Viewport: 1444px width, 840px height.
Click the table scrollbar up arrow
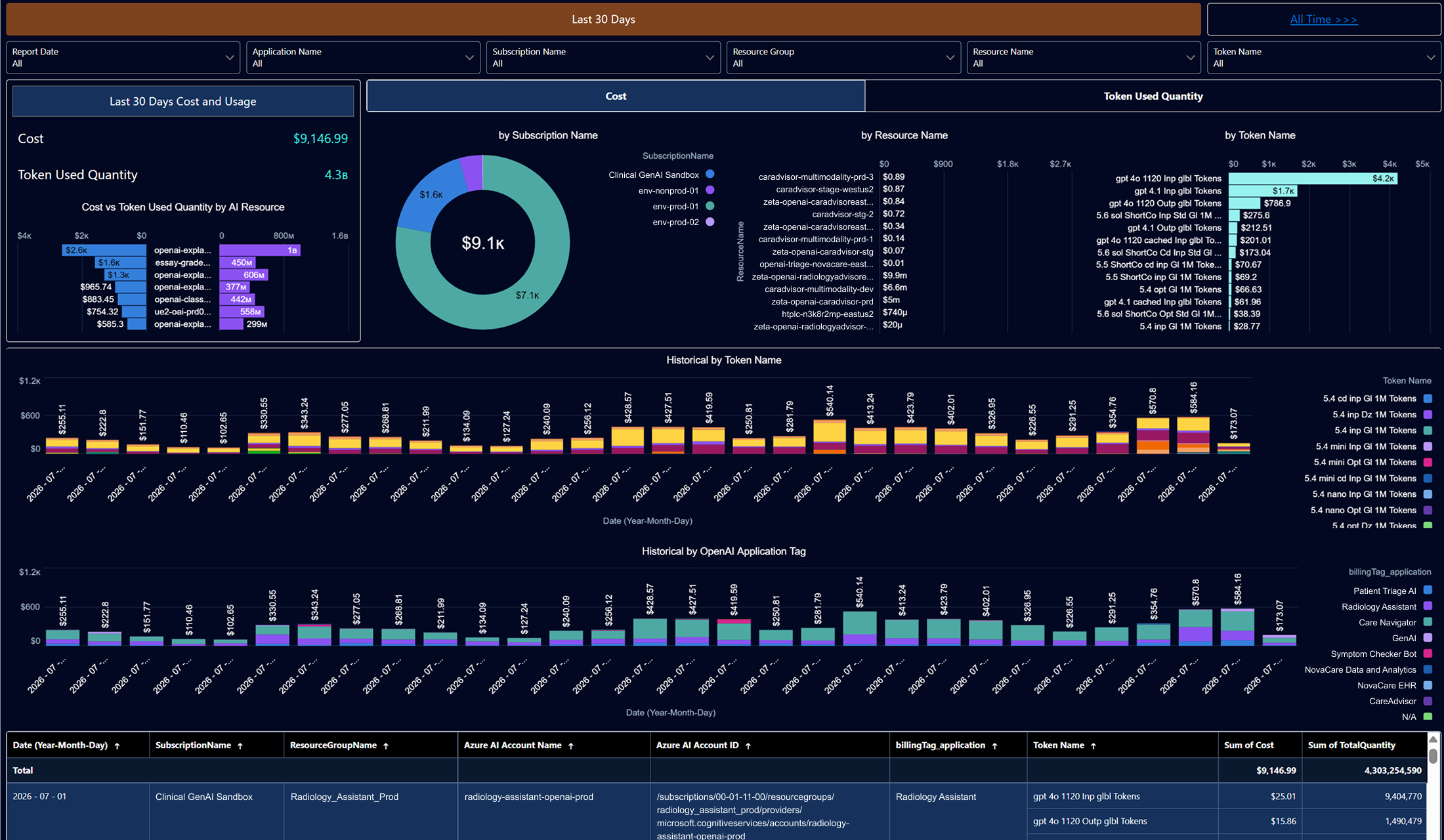(x=1433, y=740)
